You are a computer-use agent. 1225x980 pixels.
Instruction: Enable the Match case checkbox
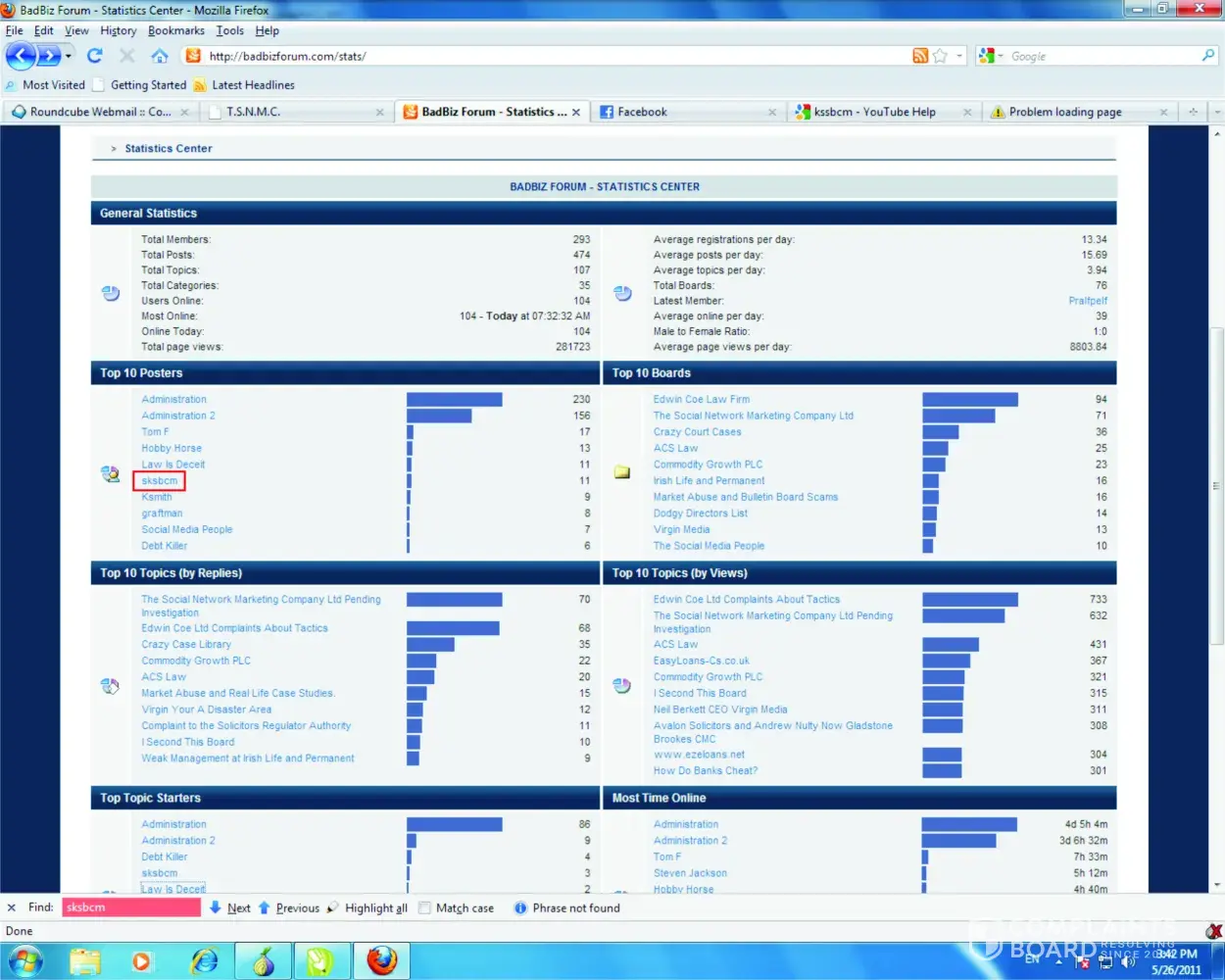pyautogui.click(x=425, y=908)
